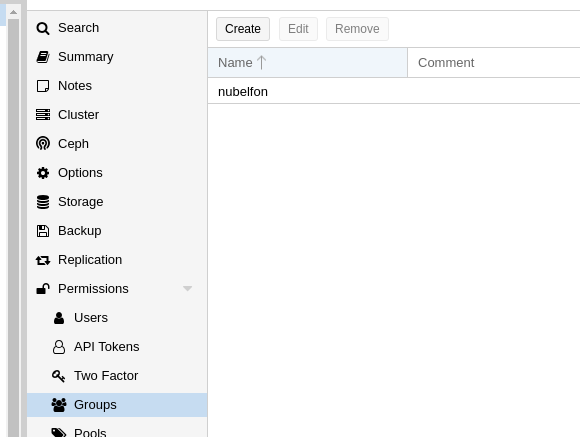Screen dimensions: 580x437
Task: Click the Backup floppy disk icon
Action: point(43,231)
